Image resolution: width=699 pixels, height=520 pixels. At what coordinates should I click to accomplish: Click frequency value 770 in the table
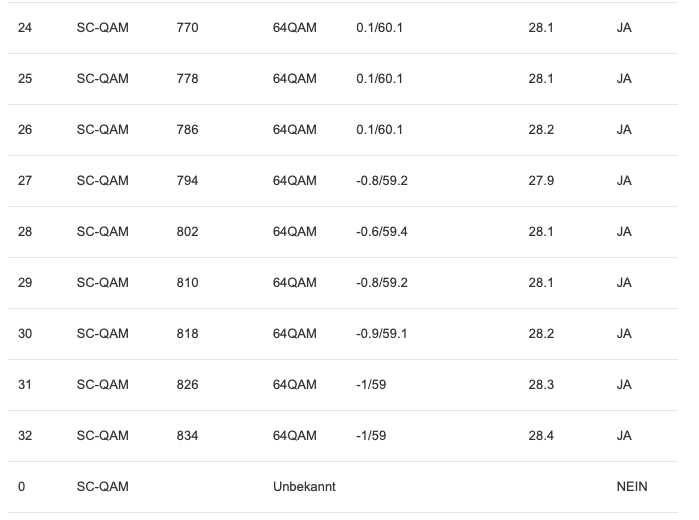tap(187, 28)
